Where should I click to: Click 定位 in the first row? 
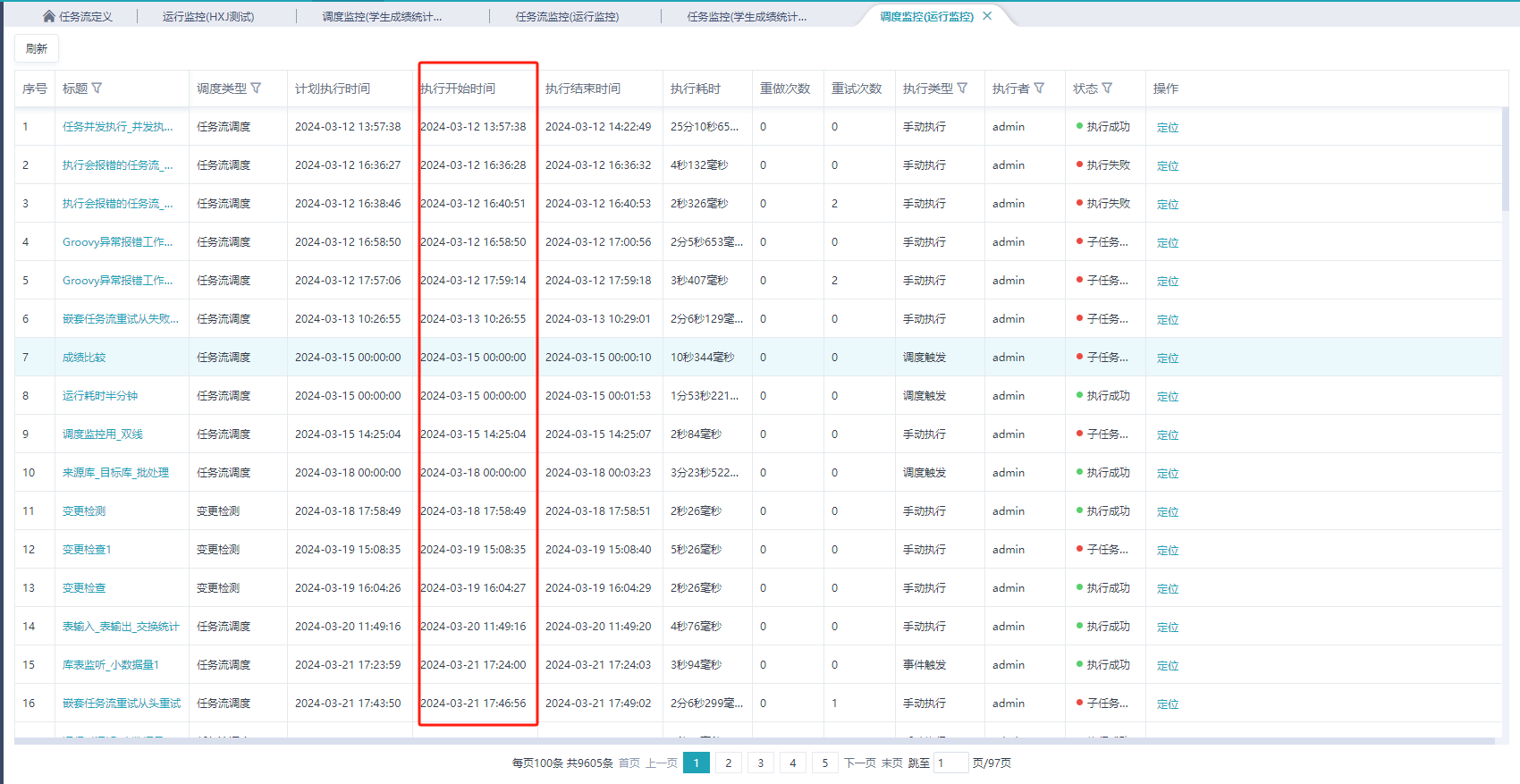[1168, 128]
